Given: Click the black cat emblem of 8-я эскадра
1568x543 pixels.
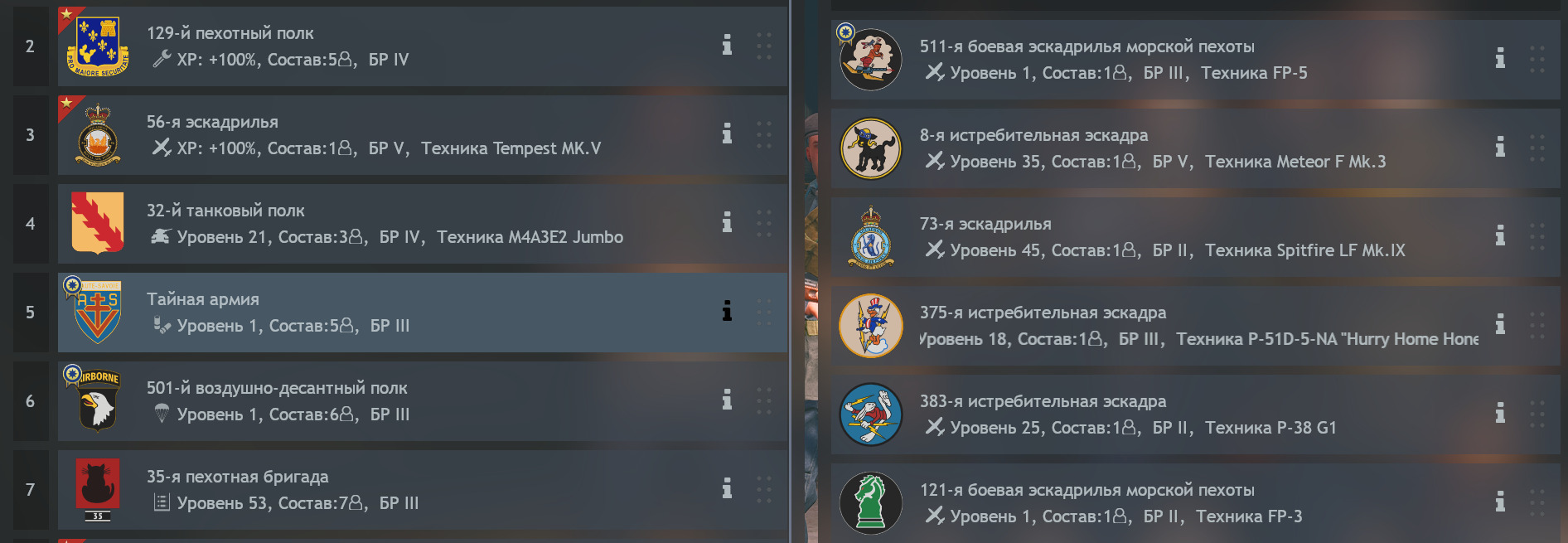Looking at the screenshot, I should point(870,148).
